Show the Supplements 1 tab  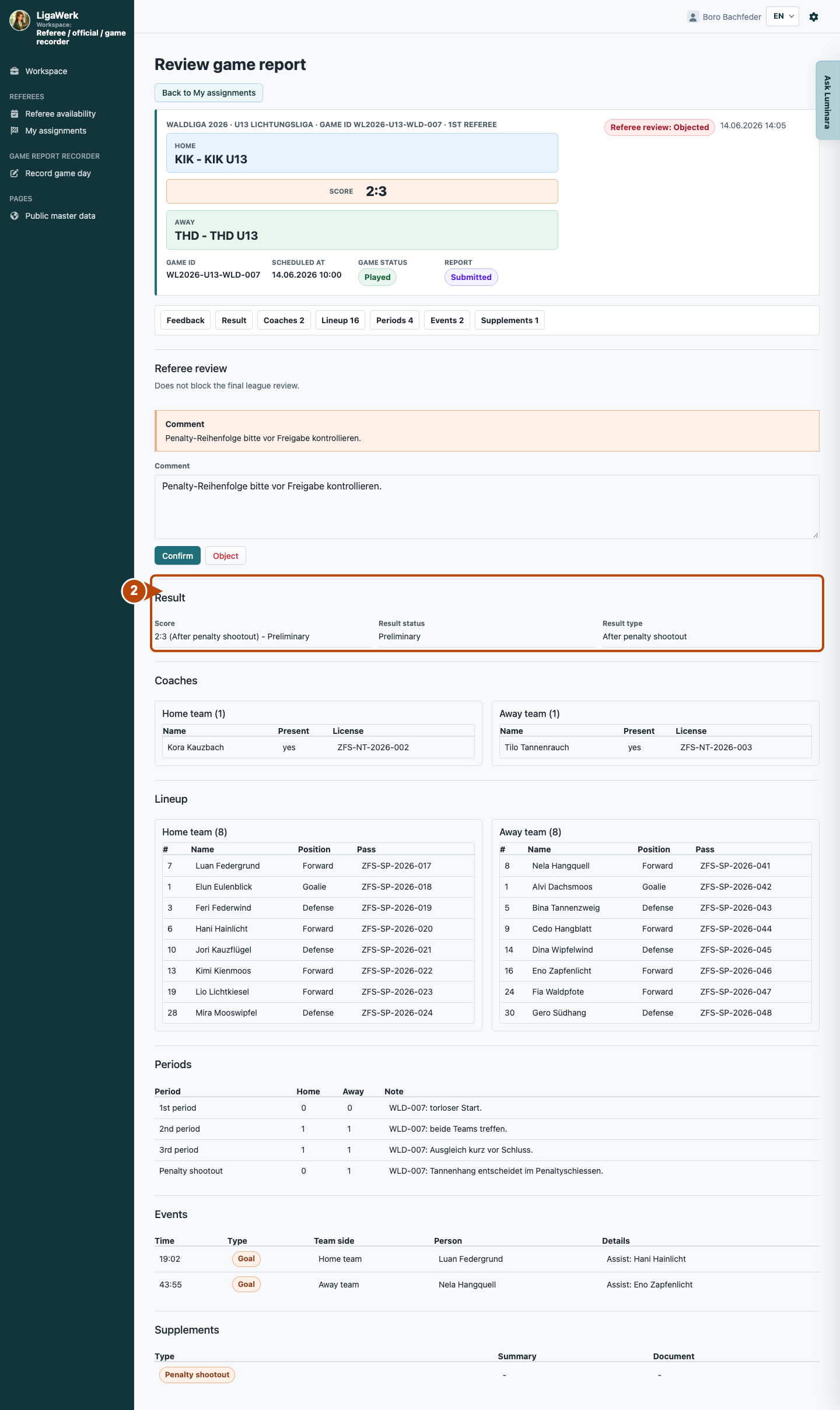[x=510, y=320]
